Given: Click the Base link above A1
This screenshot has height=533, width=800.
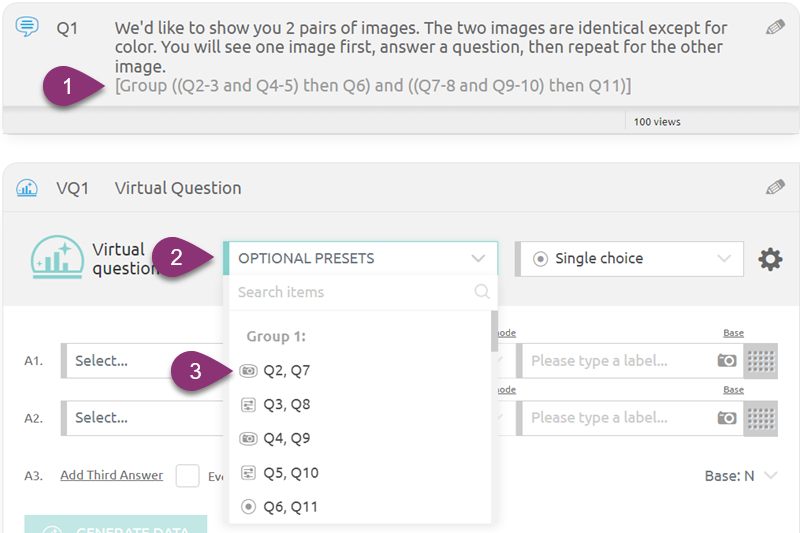Looking at the screenshot, I should tap(733, 333).
